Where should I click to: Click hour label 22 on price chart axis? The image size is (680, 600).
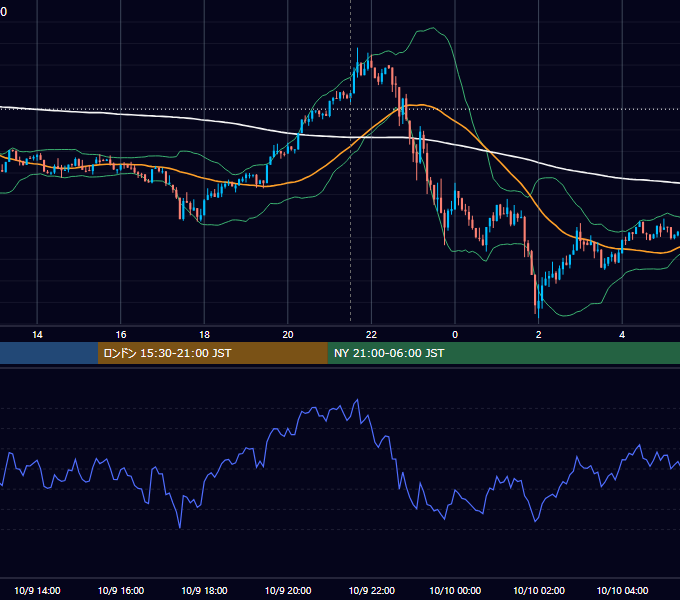coord(372,335)
